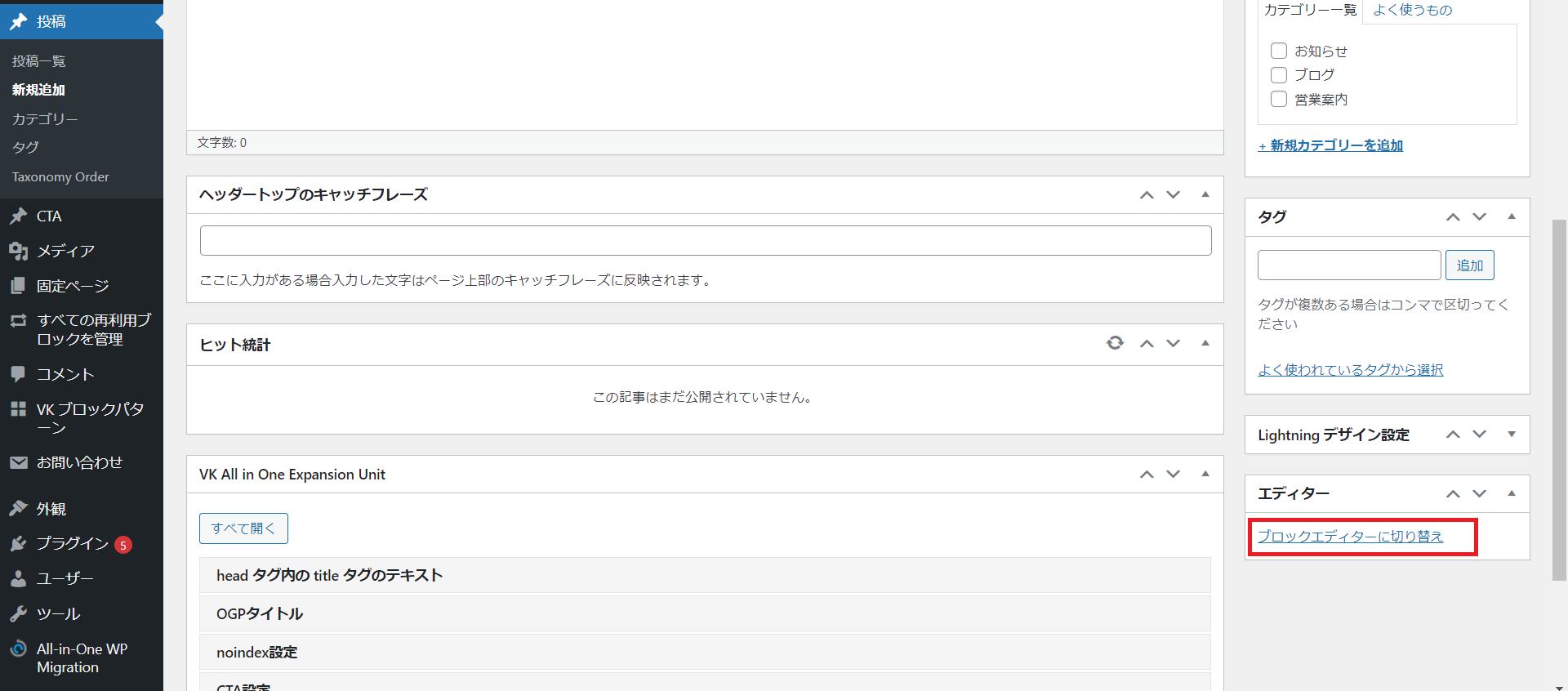Collapse the VK All in One Expansion Unit panel
Viewport: 1568px width, 691px height.
[x=1205, y=474]
